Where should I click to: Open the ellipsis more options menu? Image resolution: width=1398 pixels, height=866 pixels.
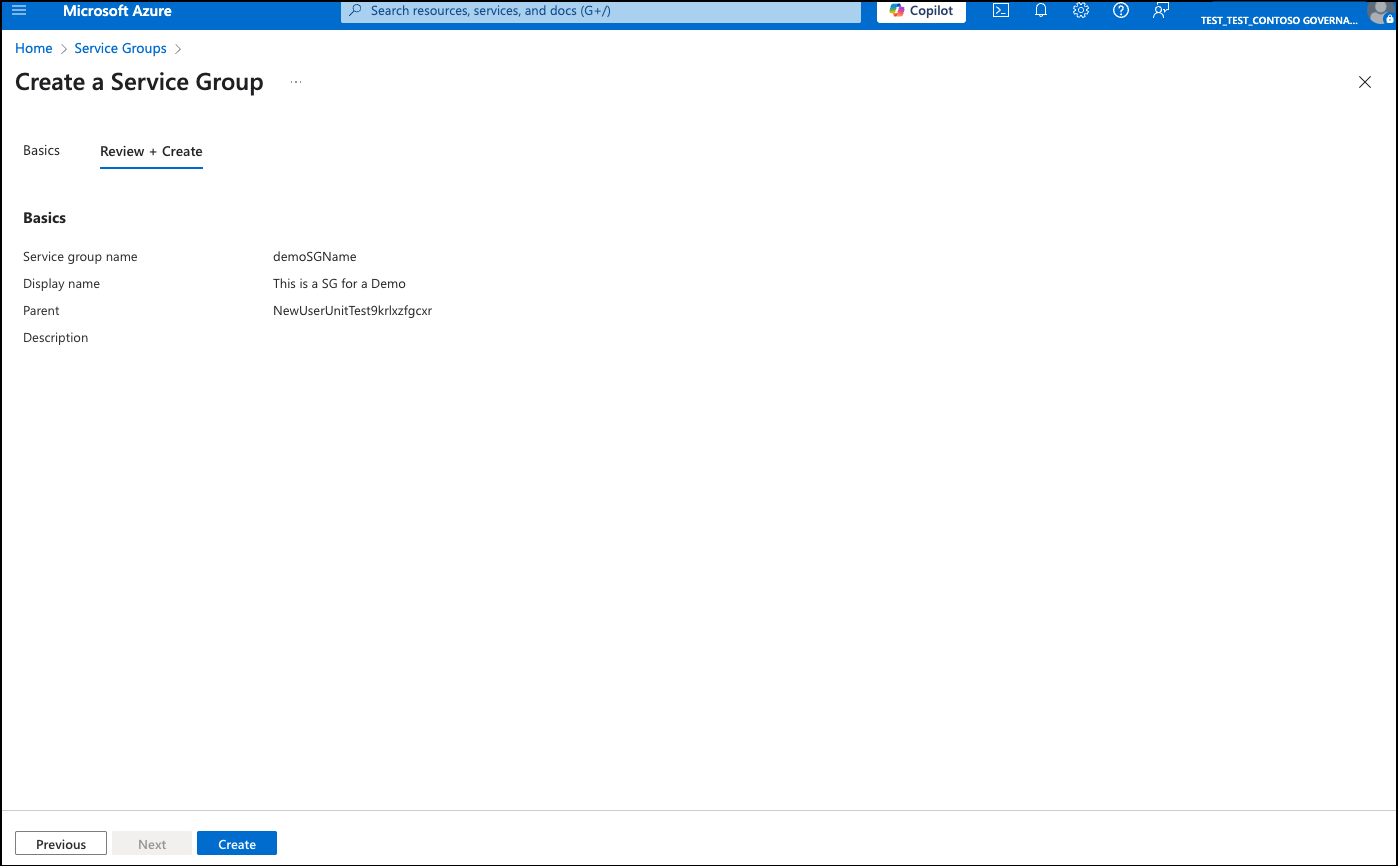coord(296,82)
